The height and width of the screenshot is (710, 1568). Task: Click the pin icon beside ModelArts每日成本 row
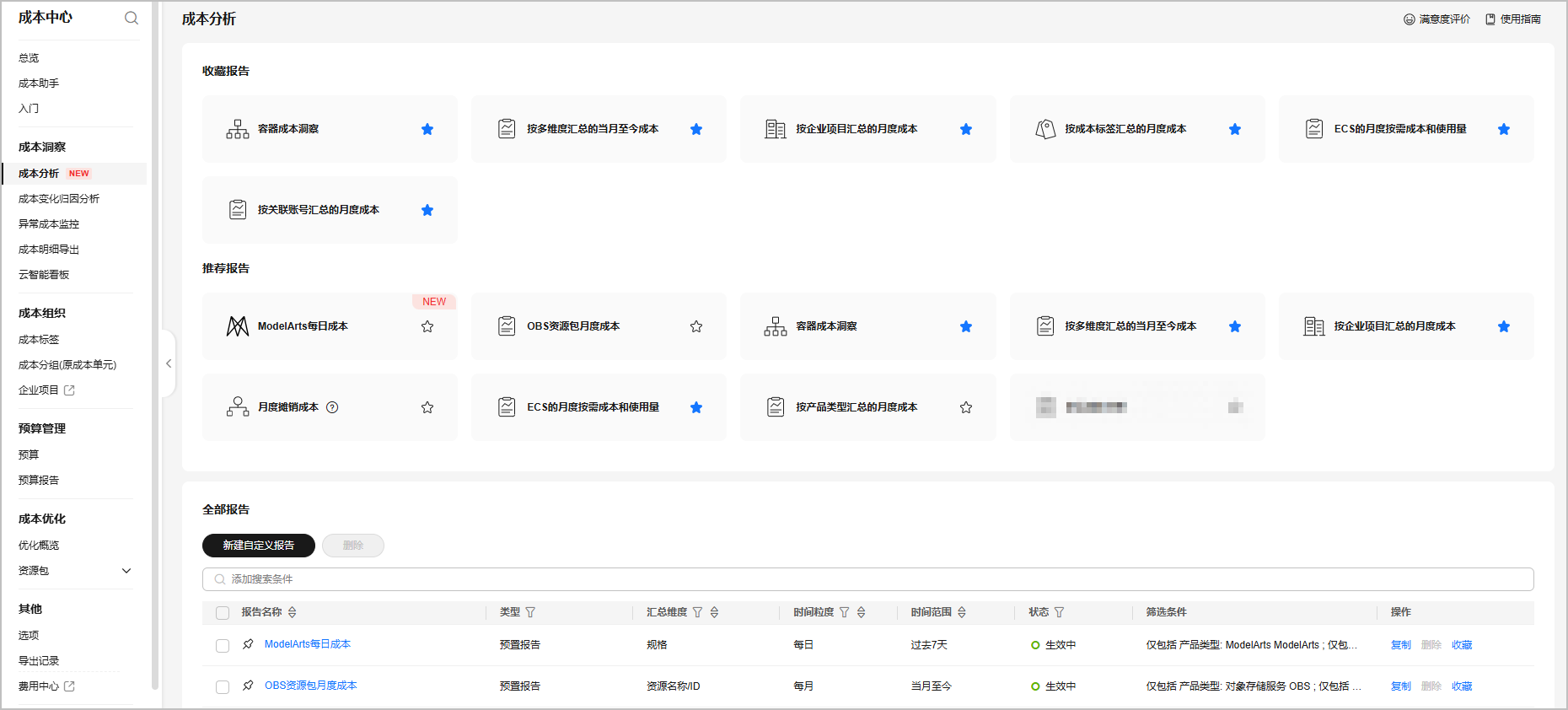point(248,644)
